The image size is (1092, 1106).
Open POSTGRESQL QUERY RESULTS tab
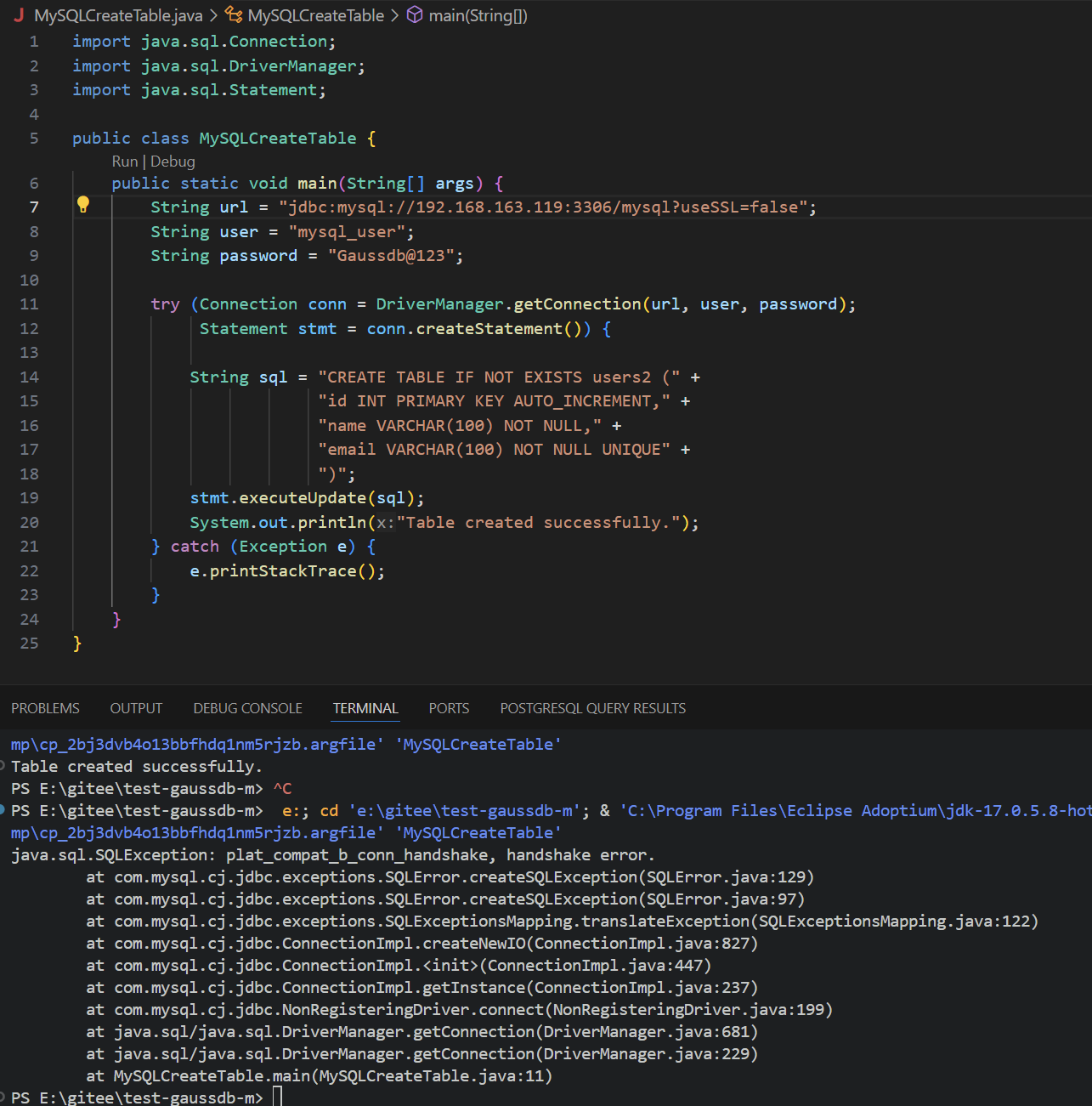pos(592,708)
